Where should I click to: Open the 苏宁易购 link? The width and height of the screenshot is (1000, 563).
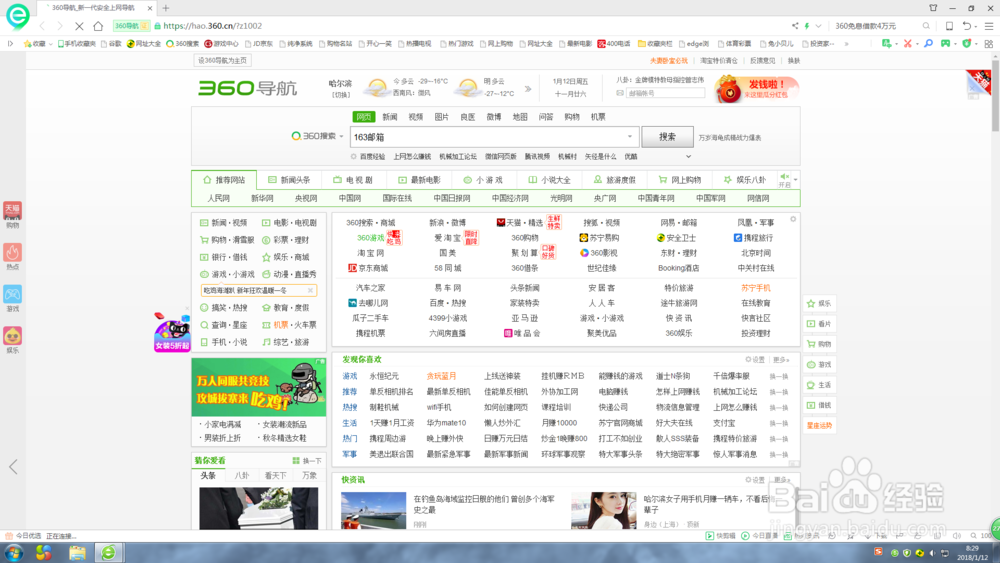pos(599,237)
